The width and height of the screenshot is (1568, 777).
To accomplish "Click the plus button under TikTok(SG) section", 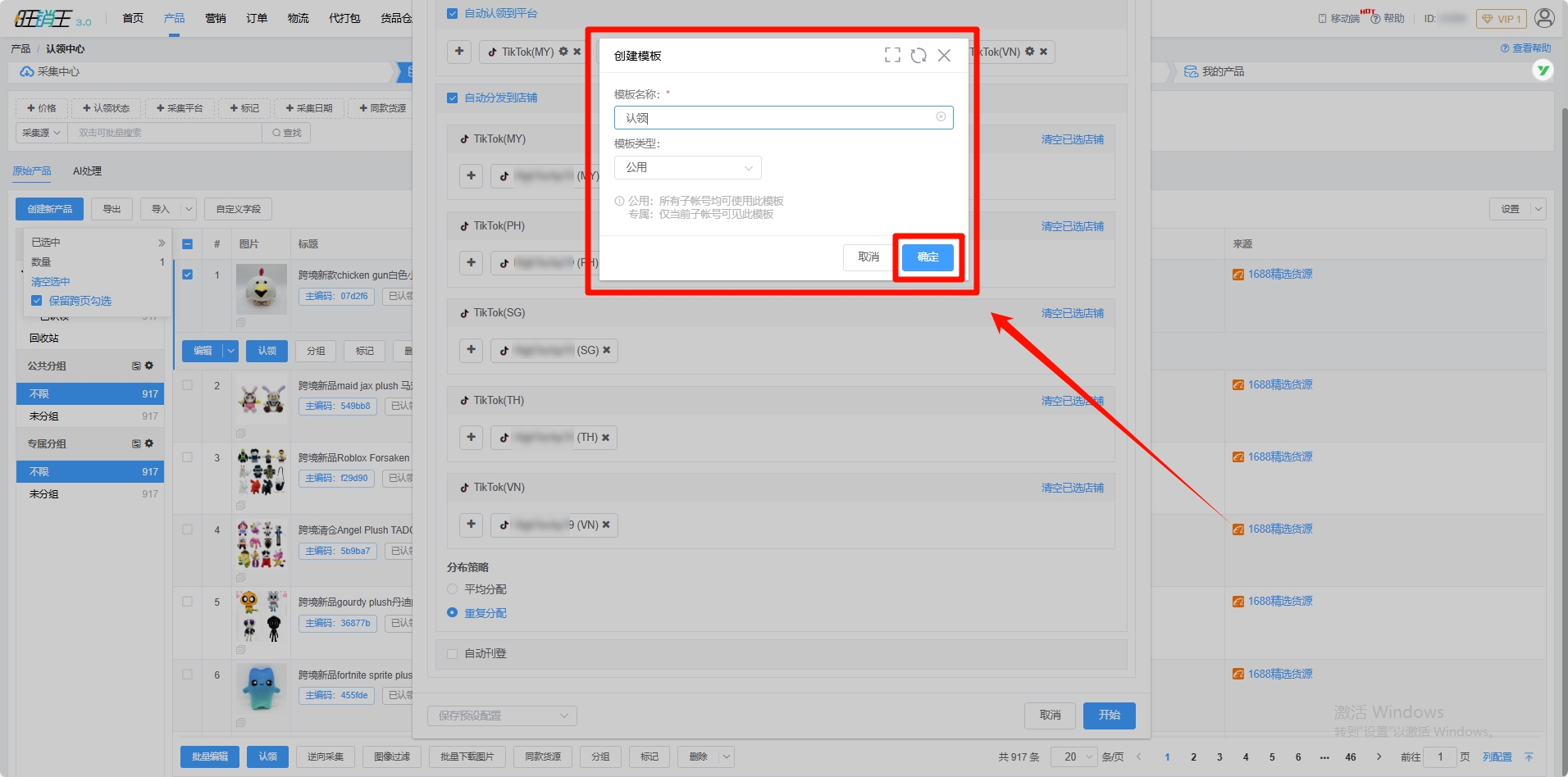I will point(471,350).
